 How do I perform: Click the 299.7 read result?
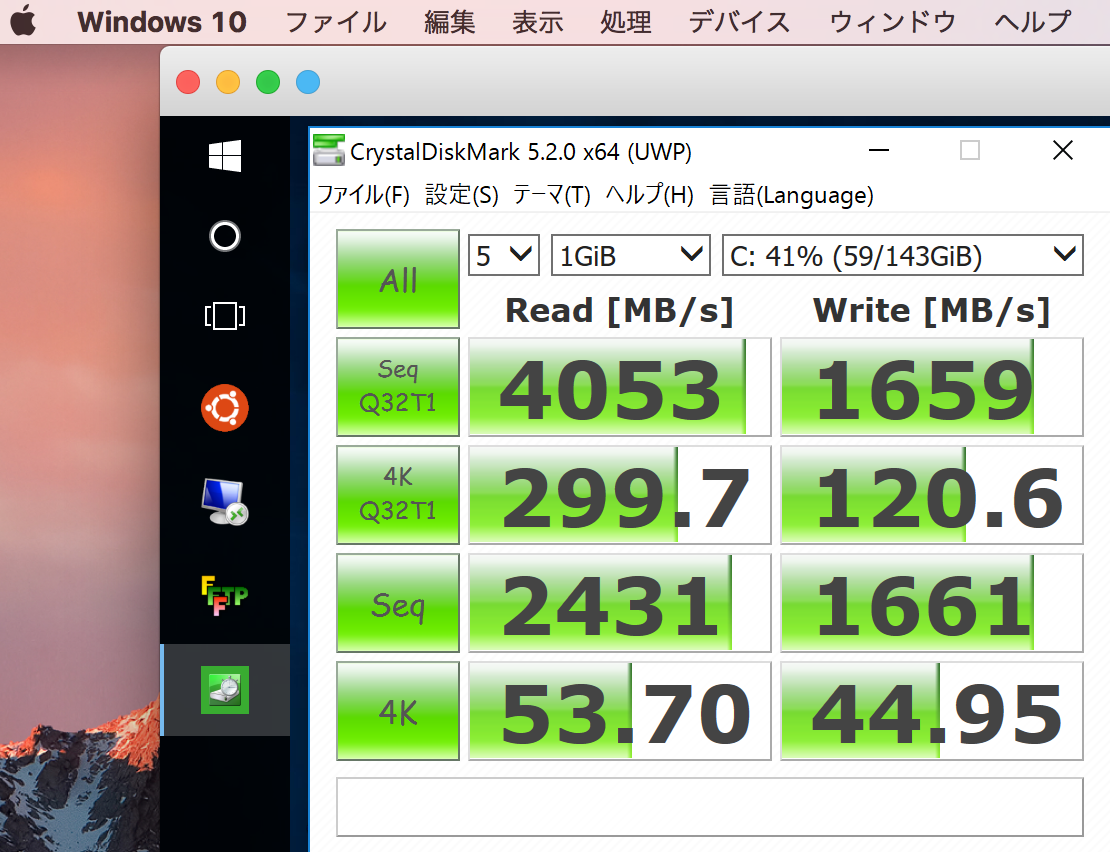(619, 495)
